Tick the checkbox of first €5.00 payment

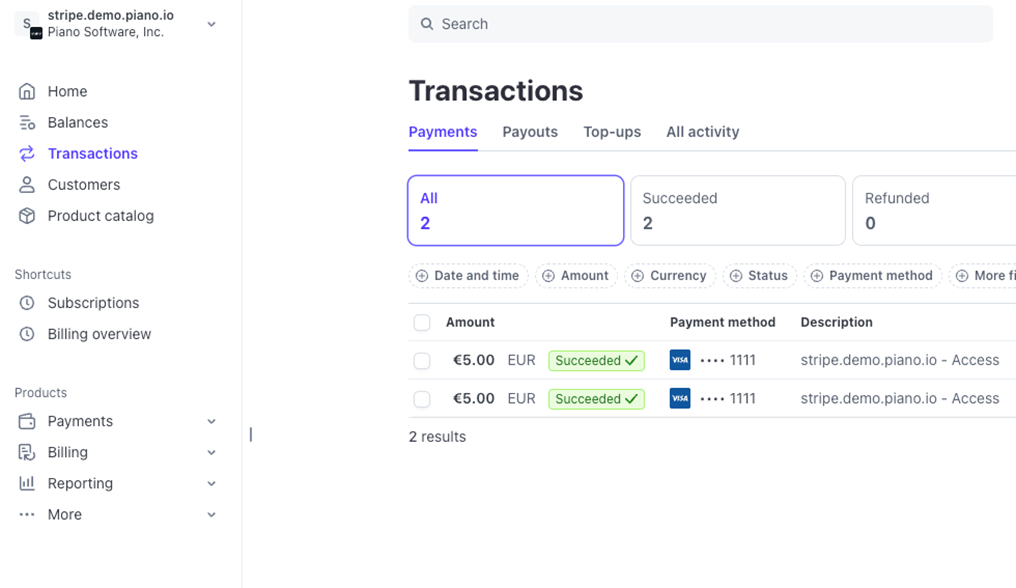(422, 360)
